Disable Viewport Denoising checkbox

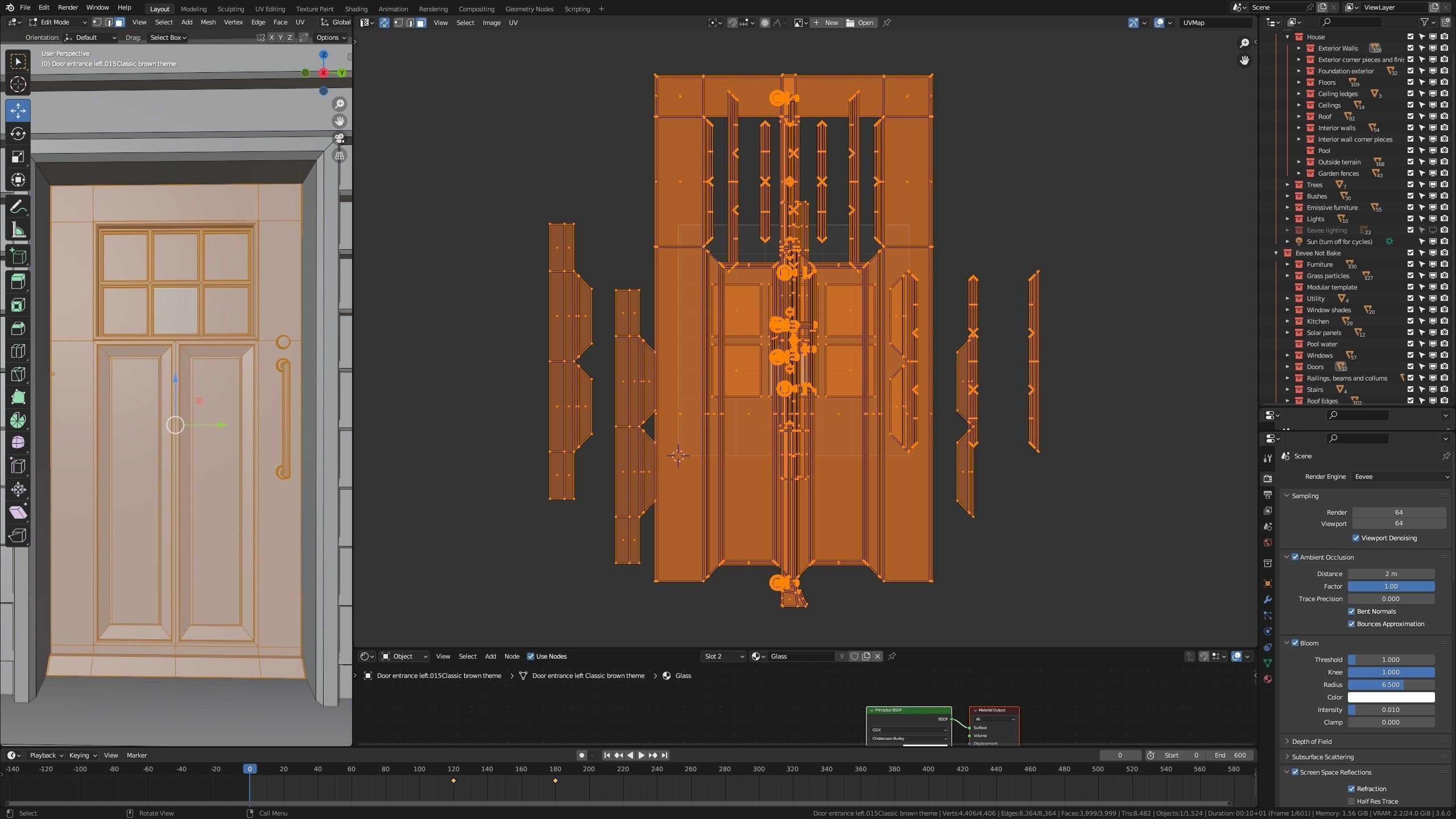[1356, 538]
